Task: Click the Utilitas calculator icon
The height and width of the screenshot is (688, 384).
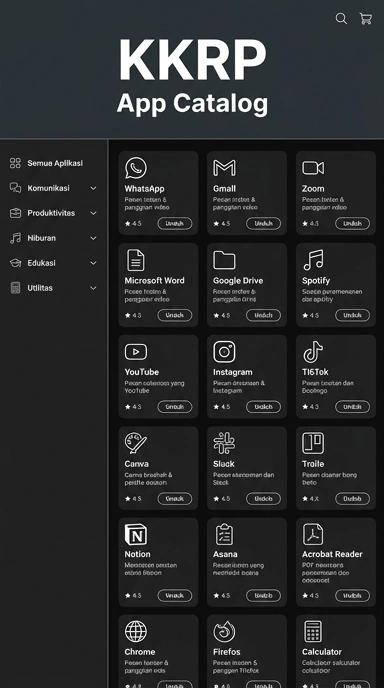Action: point(15,288)
